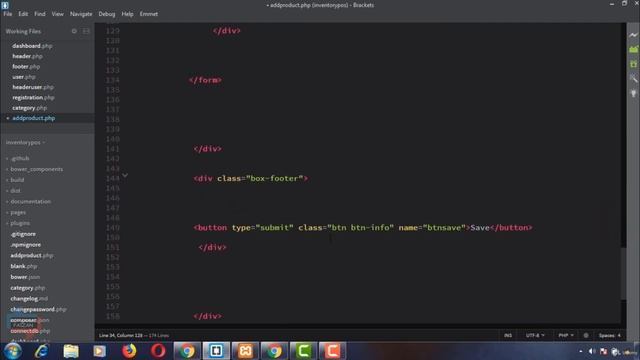Open media player taskbar icon
Screen dimensions: 640x360
point(99,351)
